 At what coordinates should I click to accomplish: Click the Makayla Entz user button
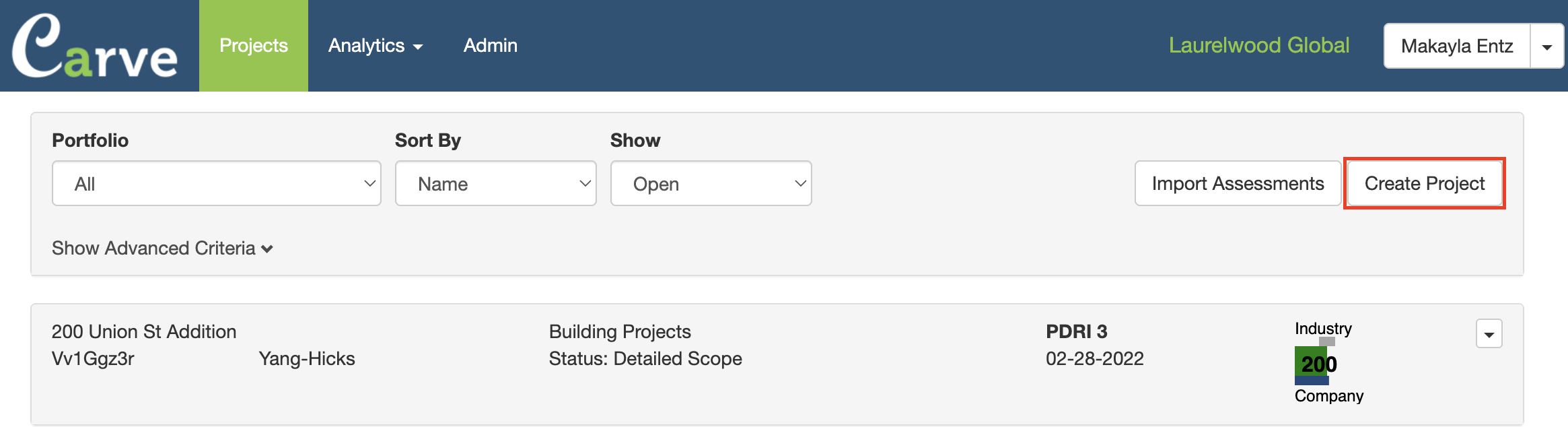pyautogui.click(x=1456, y=46)
